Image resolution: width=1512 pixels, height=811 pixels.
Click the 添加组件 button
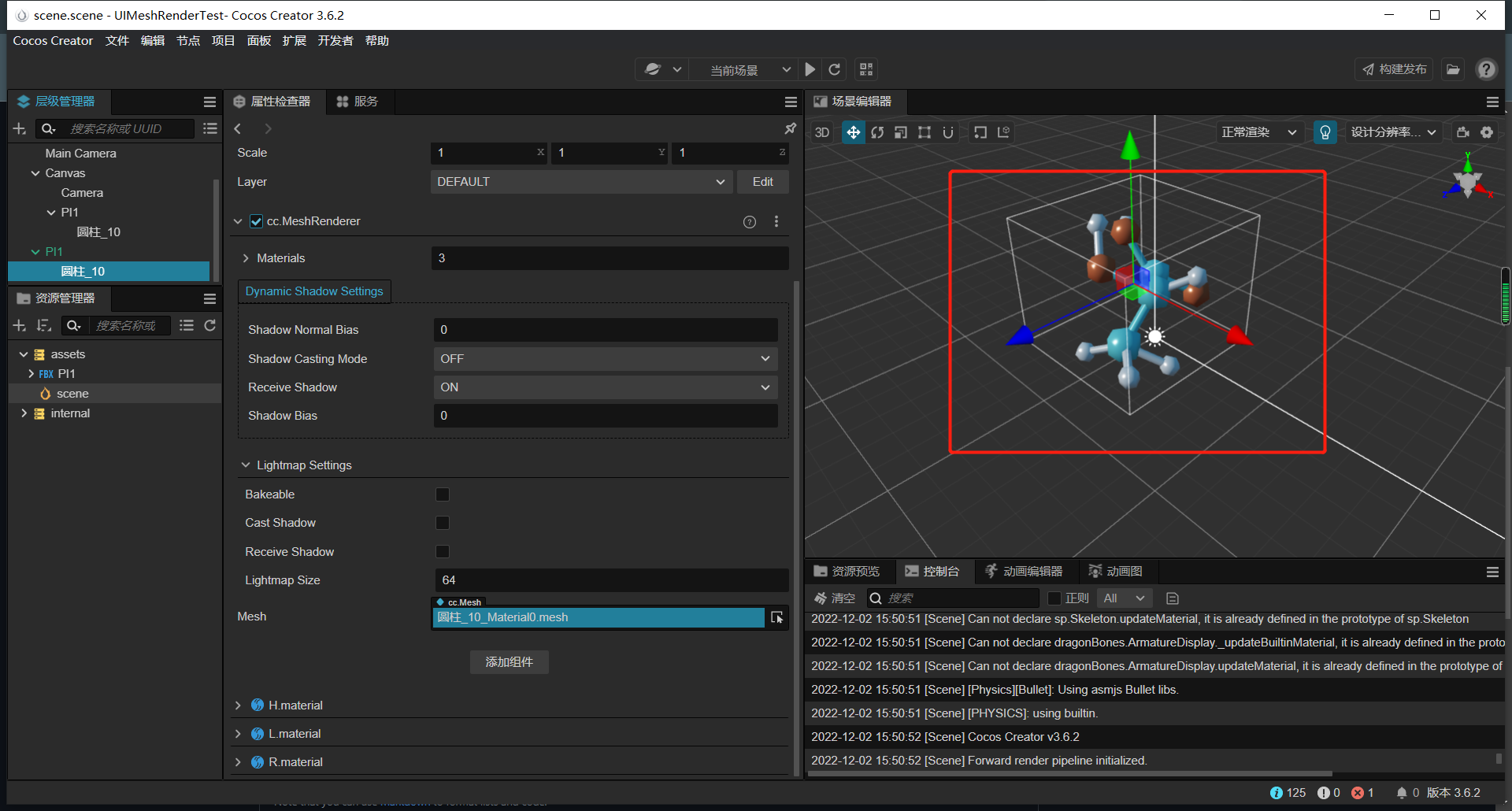509,662
